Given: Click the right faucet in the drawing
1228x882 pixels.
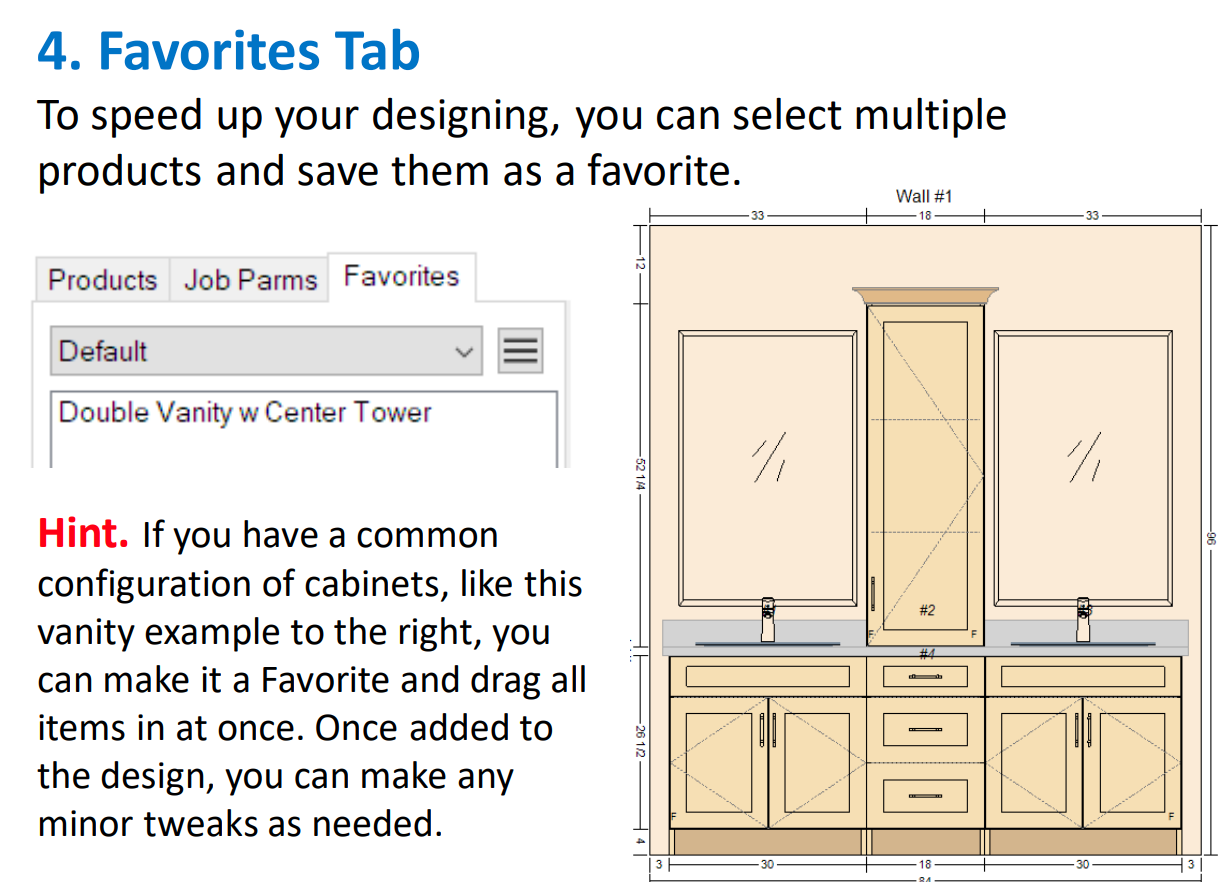Looking at the screenshot, I should [x=1084, y=620].
